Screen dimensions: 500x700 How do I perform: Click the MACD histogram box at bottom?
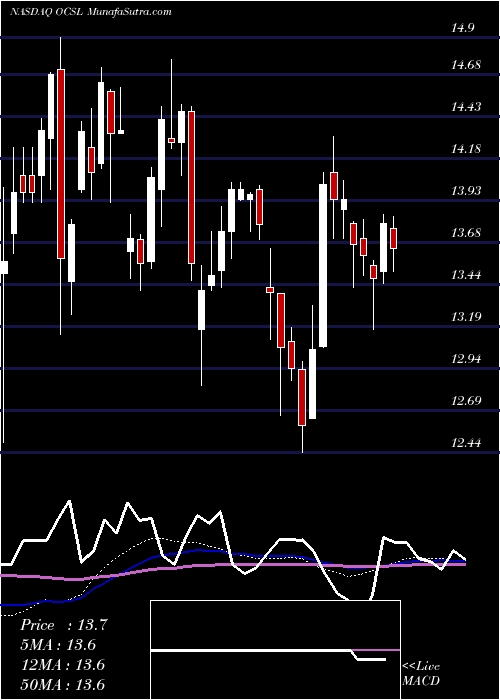coord(275,650)
